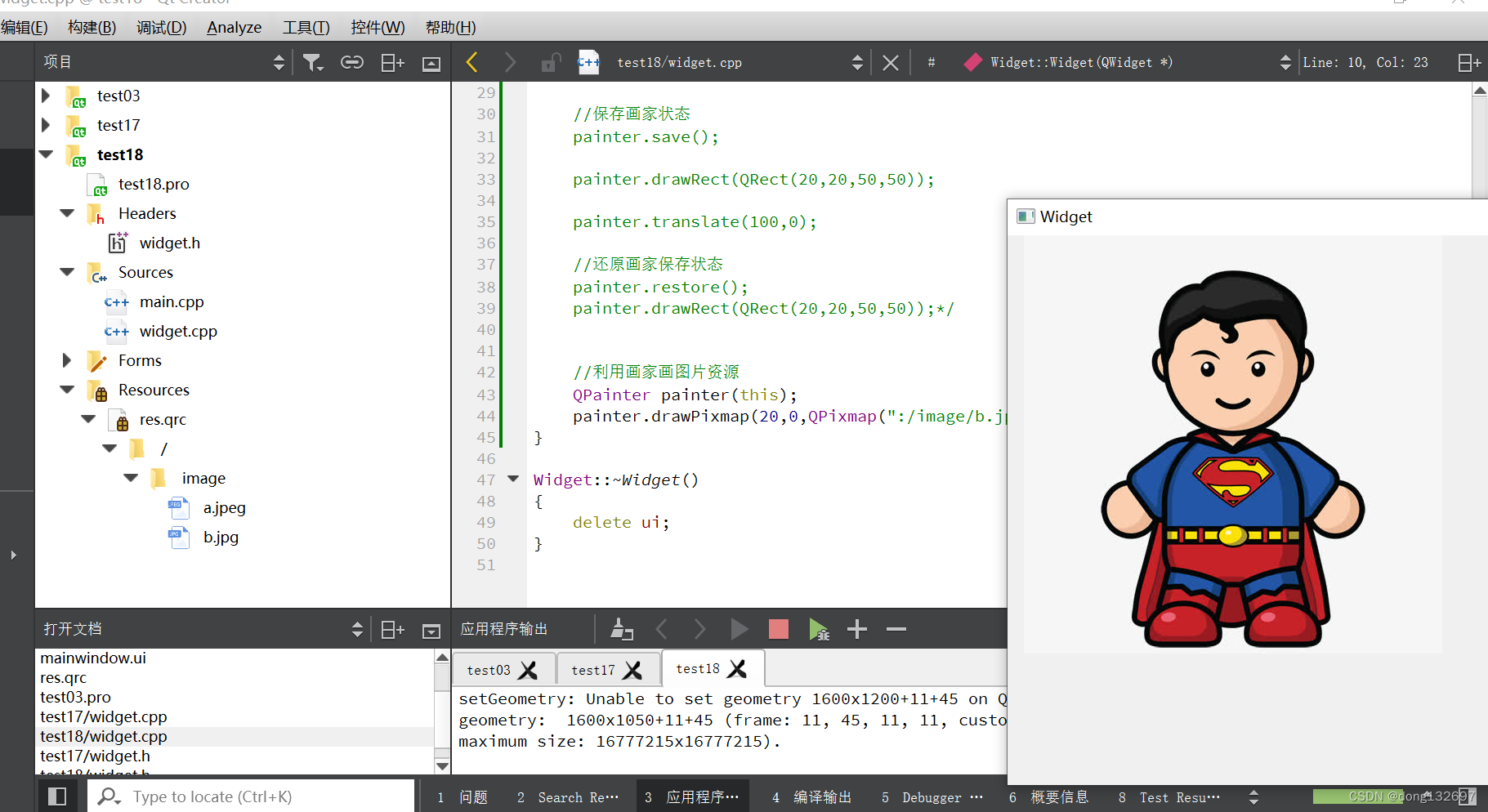The image size is (1488, 812).
Task: Open the 问题 issues pane
Action: pyautogui.click(x=462, y=797)
